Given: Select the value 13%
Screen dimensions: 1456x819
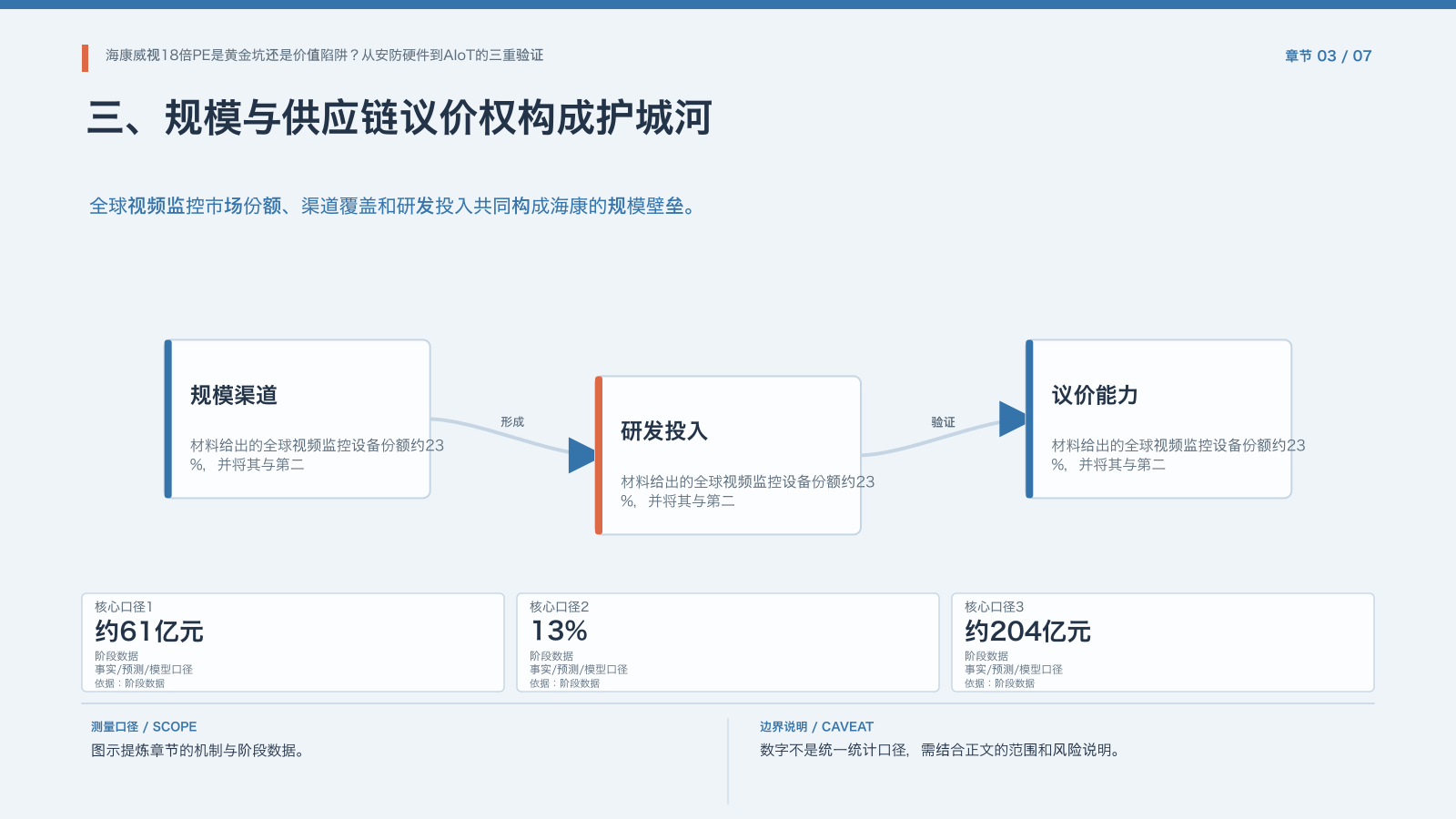Looking at the screenshot, I should tap(559, 631).
